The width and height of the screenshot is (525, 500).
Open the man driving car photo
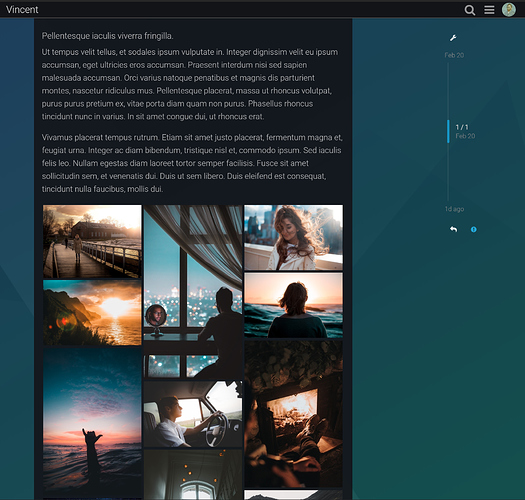coord(193,414)
